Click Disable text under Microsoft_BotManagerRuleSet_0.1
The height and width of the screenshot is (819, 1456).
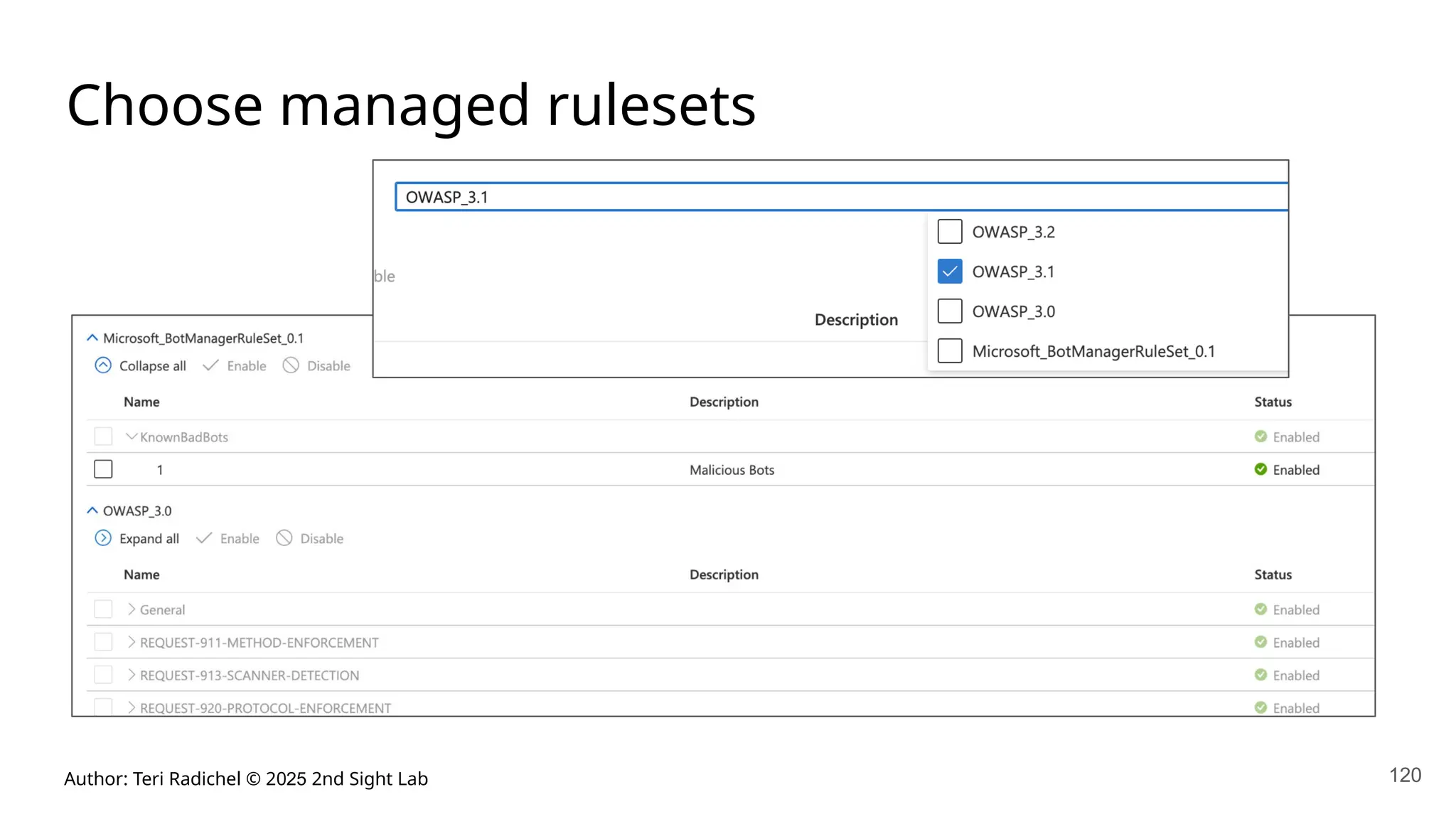coord(328,366)
